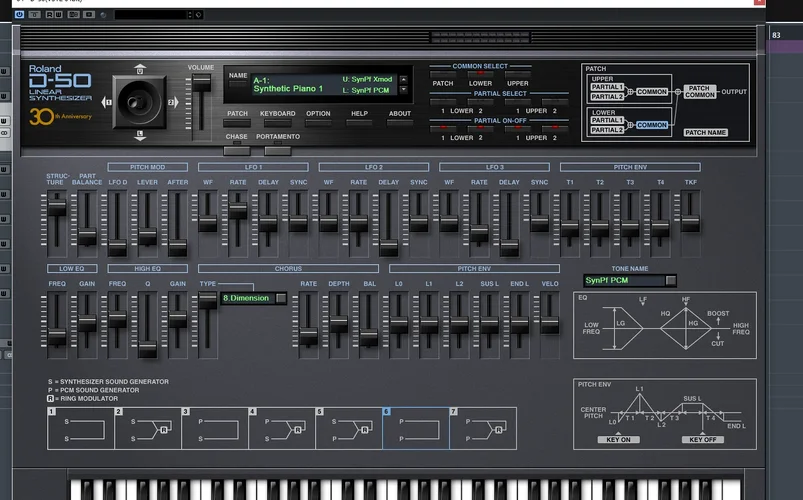803x500 pixels.
Task: Click the Write automation W icon
Action: coord(58,14)
